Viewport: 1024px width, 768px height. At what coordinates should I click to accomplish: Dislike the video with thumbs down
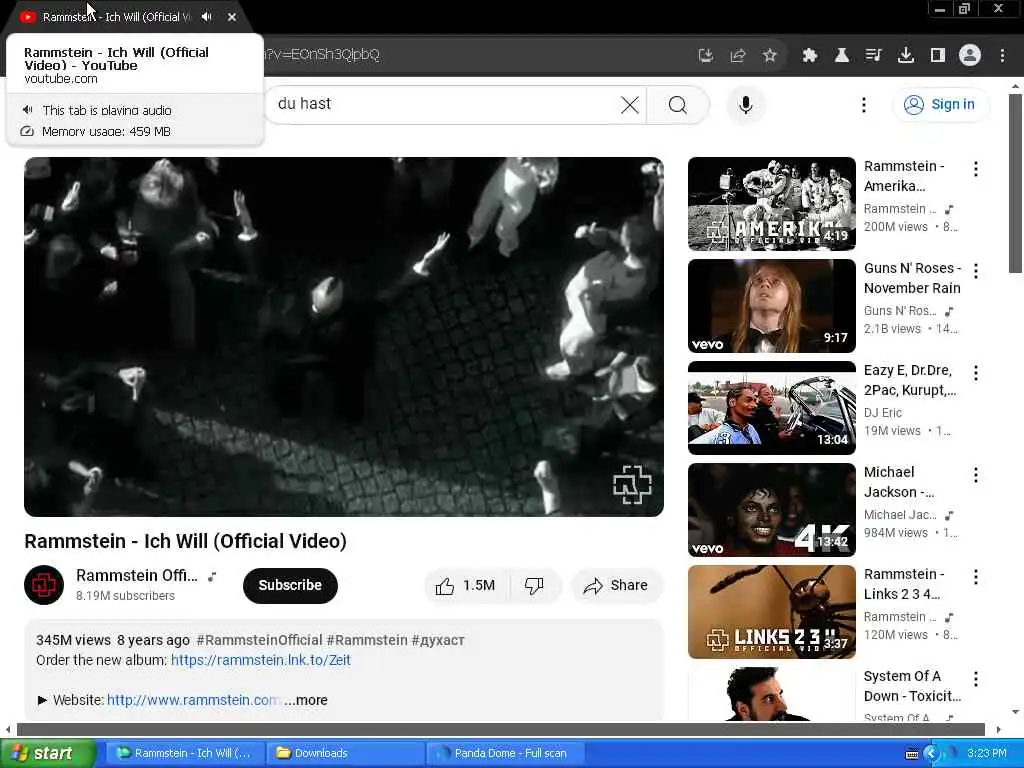click(x=534, y=586)
